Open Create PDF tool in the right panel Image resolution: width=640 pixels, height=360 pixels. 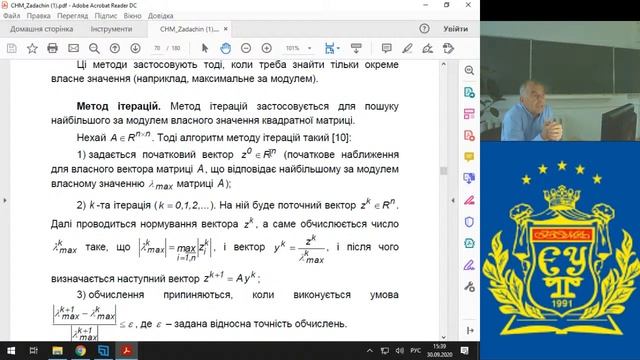pos(469,136)
